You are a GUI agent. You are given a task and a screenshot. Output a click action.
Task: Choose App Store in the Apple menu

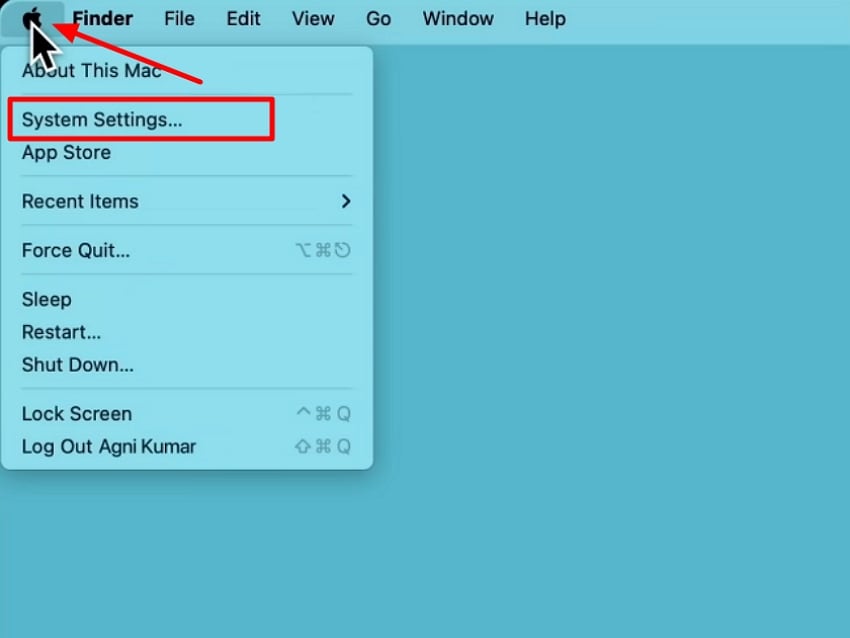[187, 152]
